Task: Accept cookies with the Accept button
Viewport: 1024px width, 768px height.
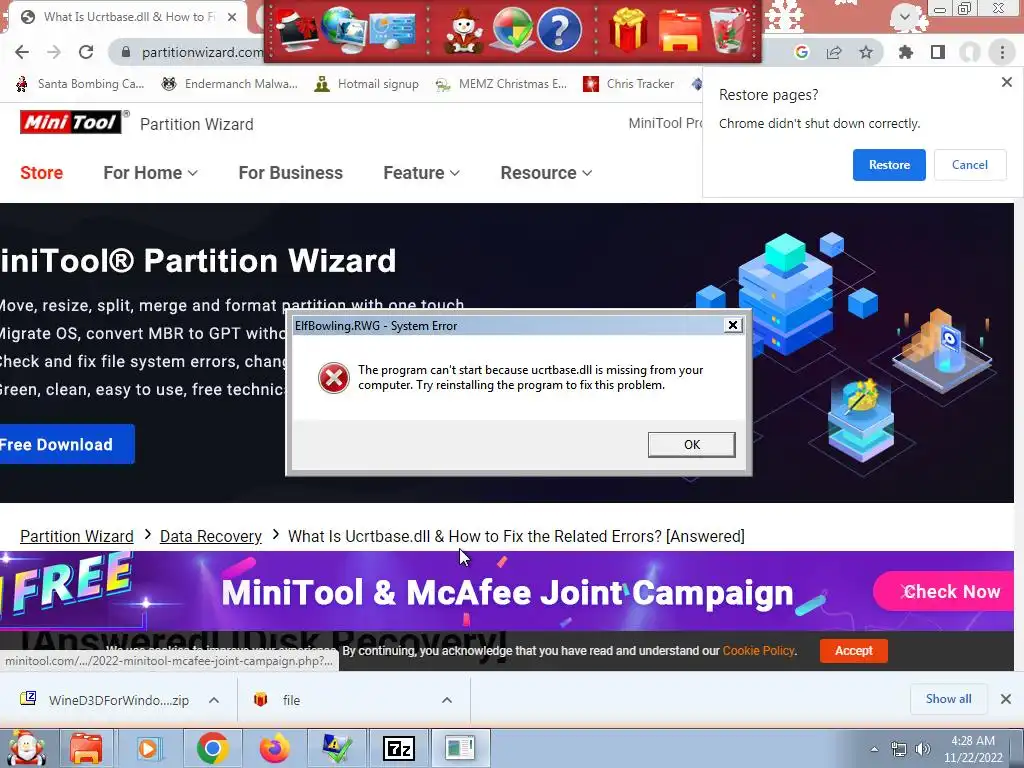Action: 854,650
